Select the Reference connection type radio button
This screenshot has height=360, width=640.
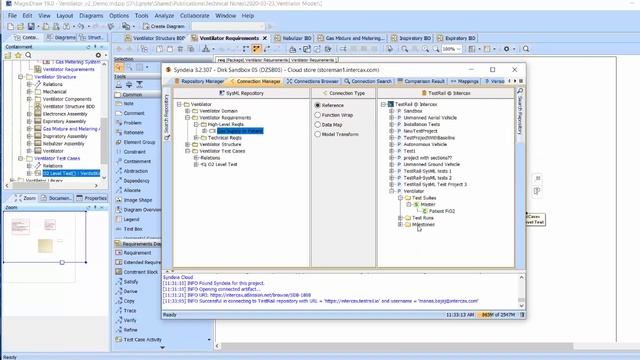(x=318, y=105)
